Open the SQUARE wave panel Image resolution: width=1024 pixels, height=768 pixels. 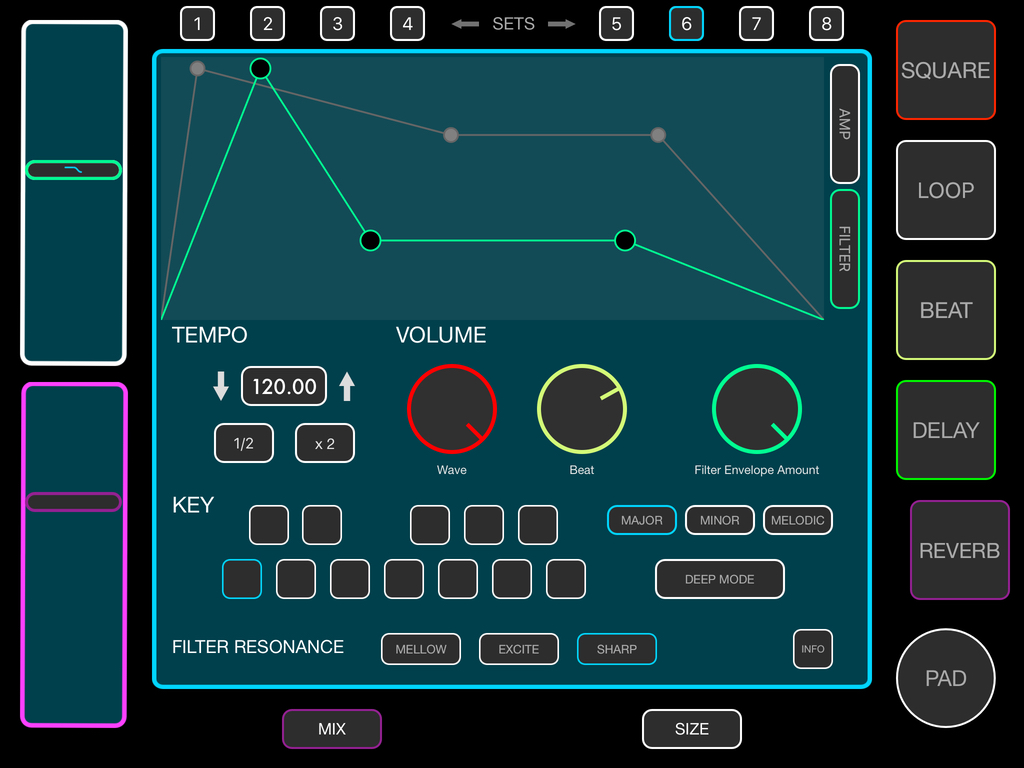946,70
